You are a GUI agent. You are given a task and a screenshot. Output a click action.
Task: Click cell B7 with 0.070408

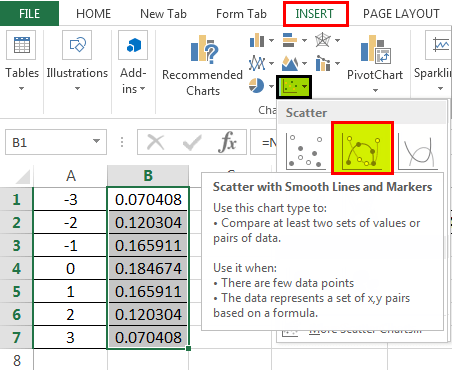click(x=148, y=337)
